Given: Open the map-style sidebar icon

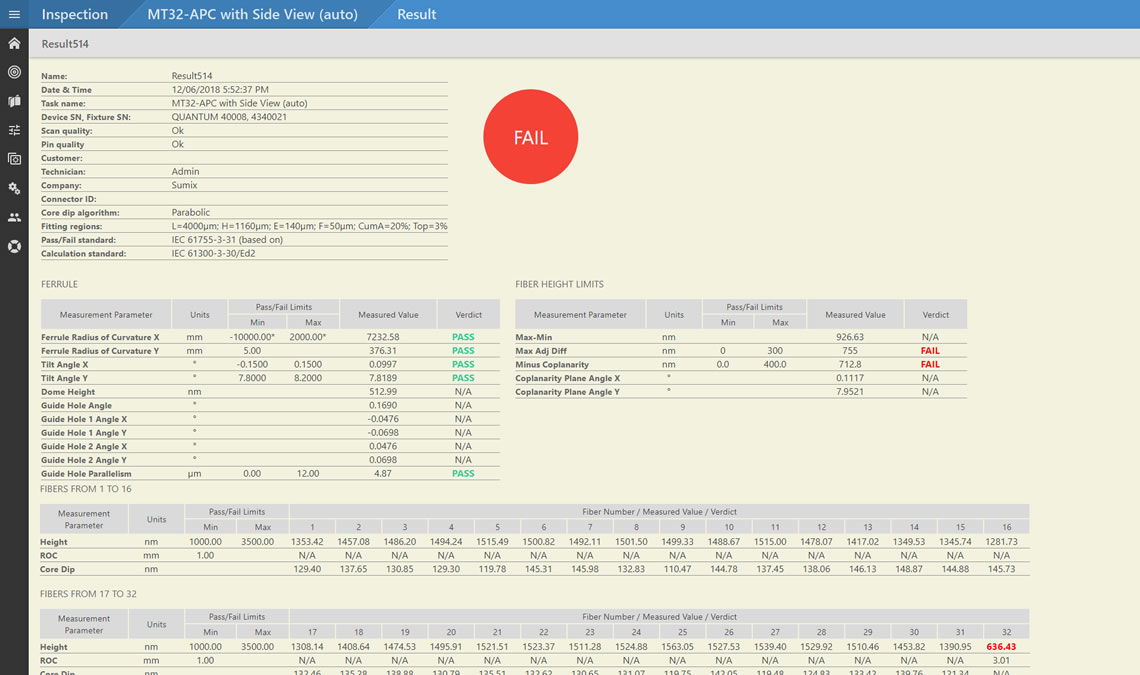Looking at the screenshot, I should pyautogui.click(x=14, y=101).
